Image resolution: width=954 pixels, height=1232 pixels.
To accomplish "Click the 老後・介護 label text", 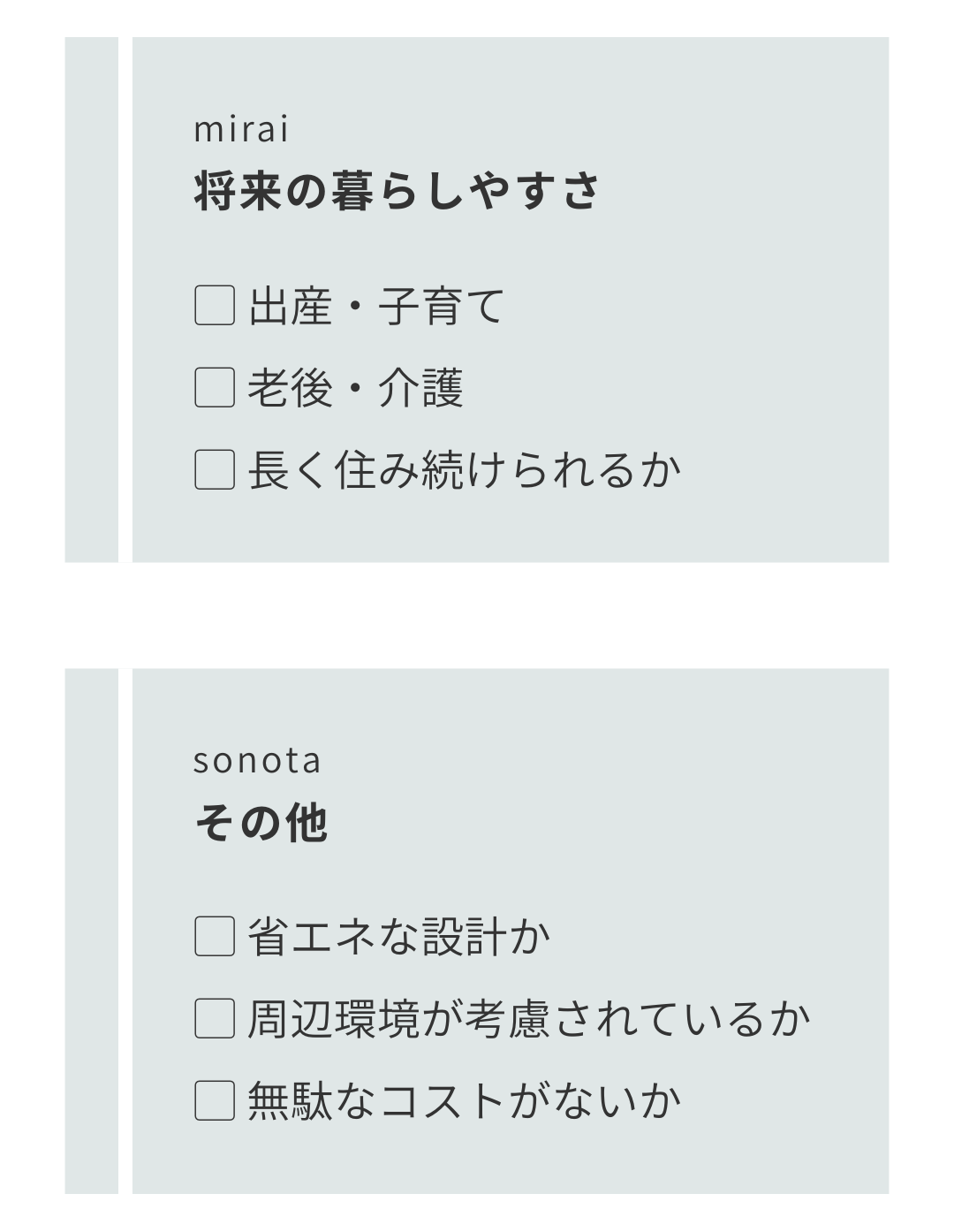I will click(355, 387).
